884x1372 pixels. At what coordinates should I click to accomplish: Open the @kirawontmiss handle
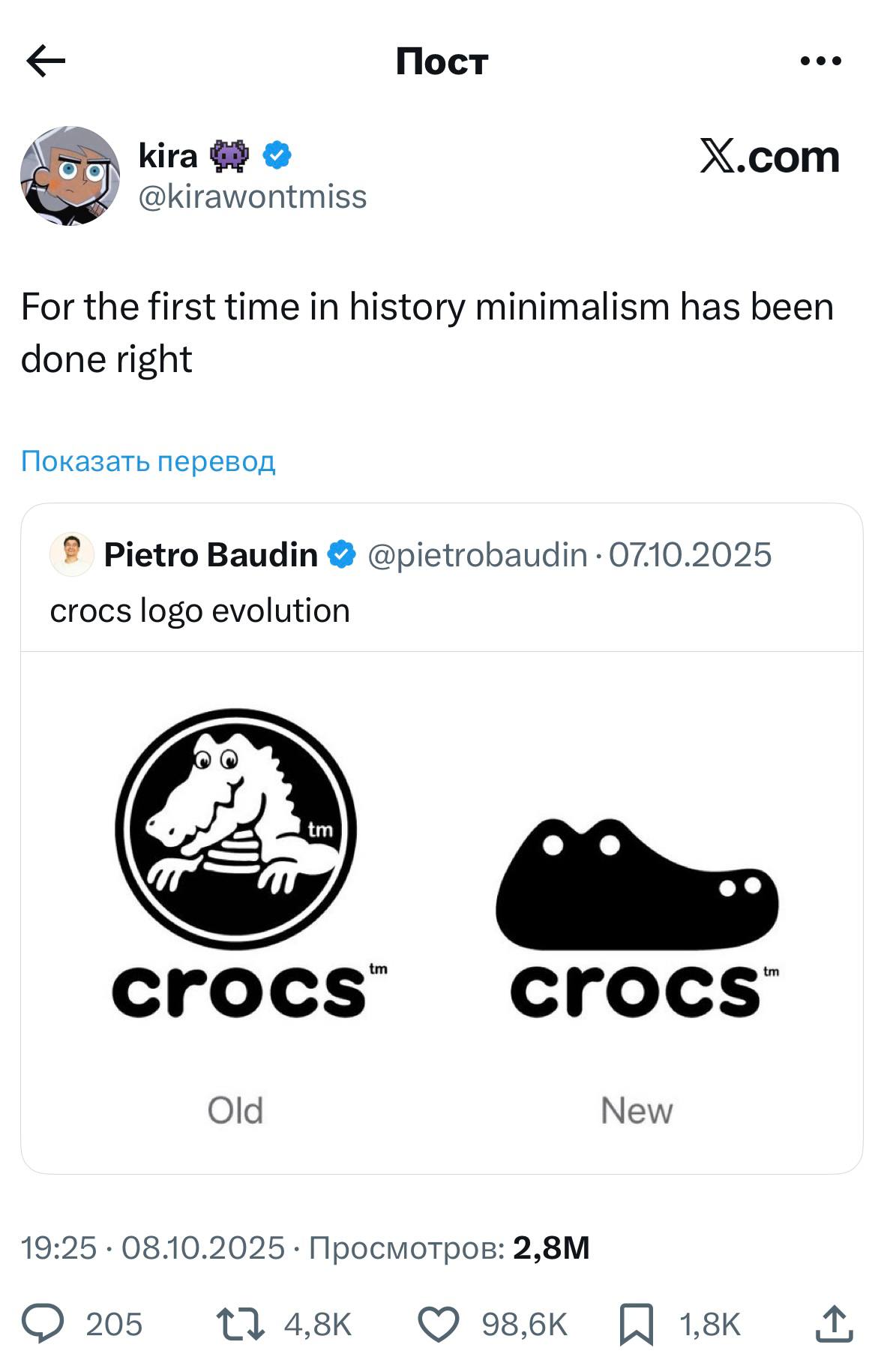point(253,197)
